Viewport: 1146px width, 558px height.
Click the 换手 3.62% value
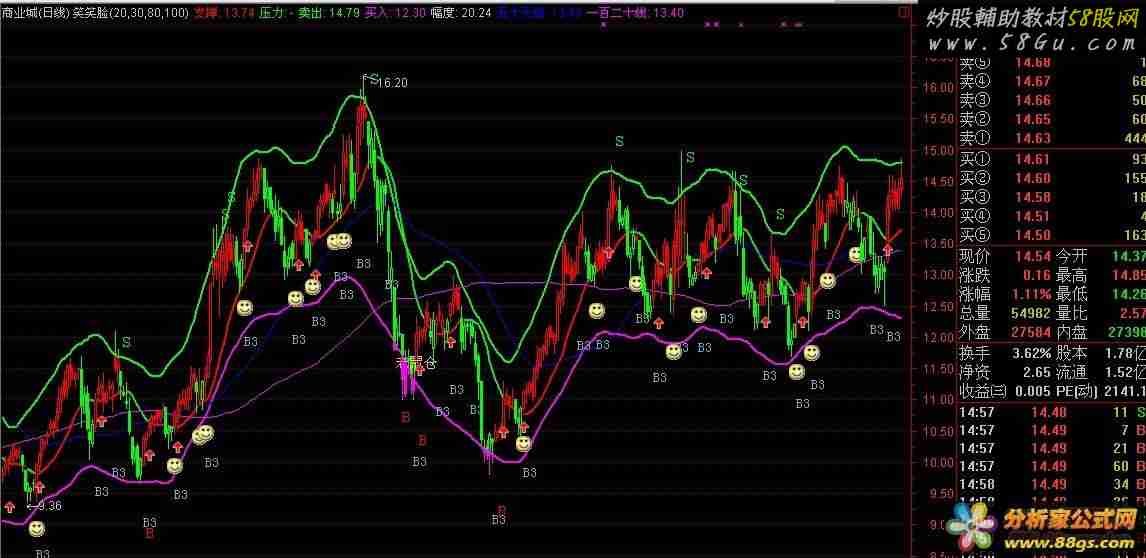pyautogui.click(x=1032, y=353)
